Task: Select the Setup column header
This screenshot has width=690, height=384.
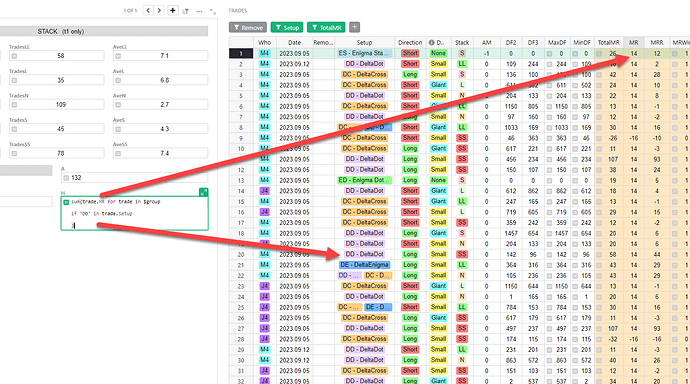Action: [364, 43]
